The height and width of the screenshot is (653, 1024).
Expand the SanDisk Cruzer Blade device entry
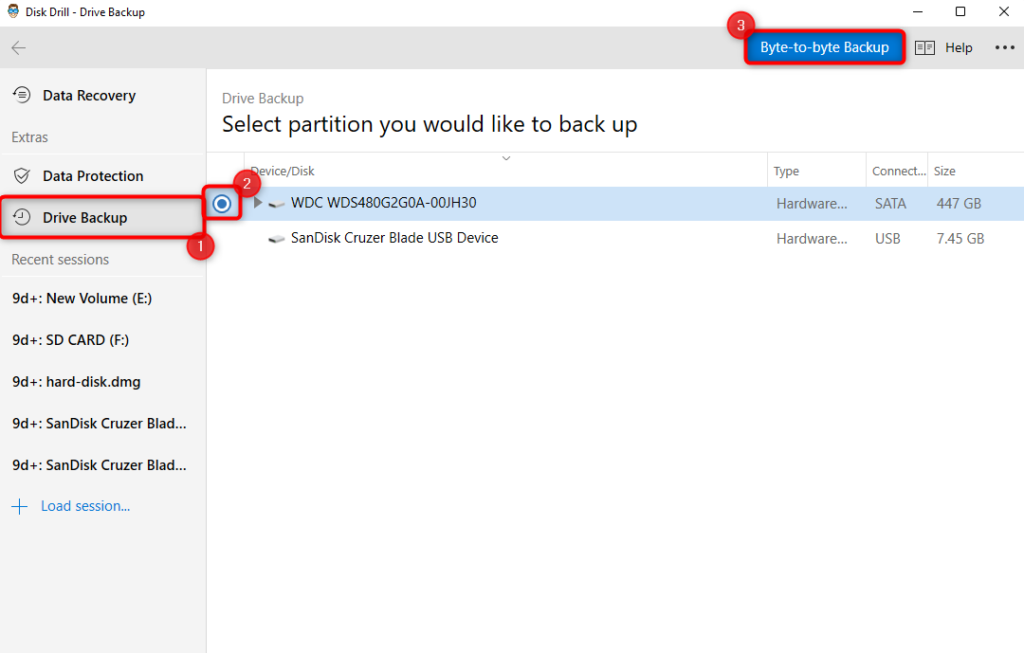coord(257,238)
